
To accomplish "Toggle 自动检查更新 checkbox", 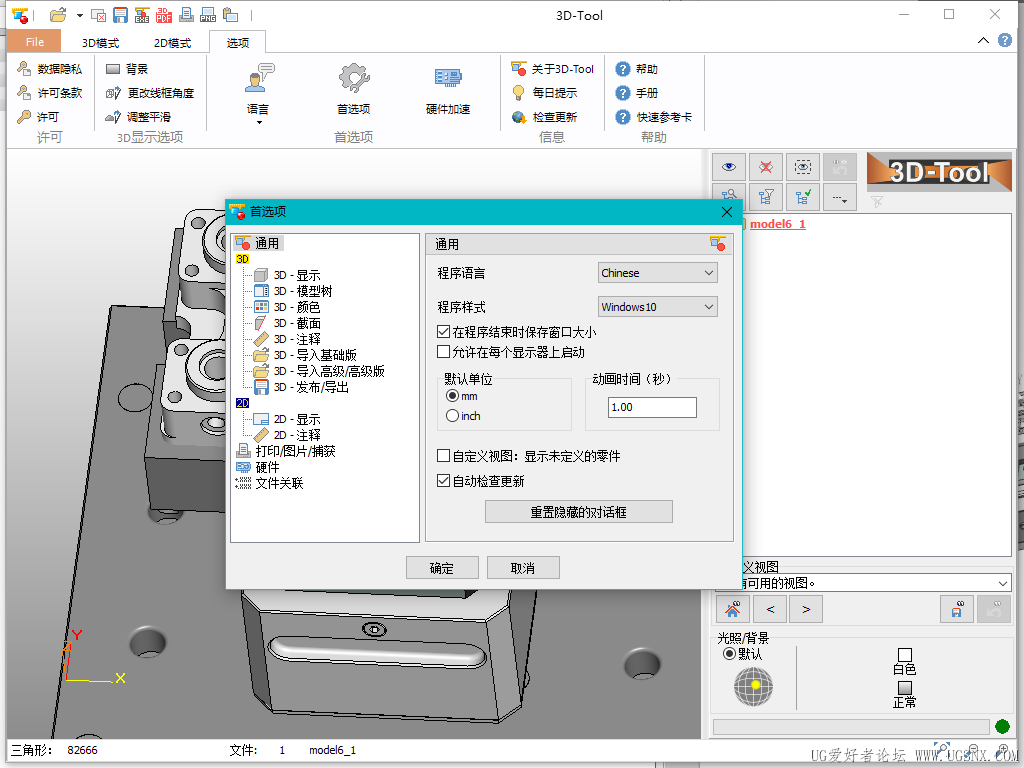I will [x=443, y=481].
